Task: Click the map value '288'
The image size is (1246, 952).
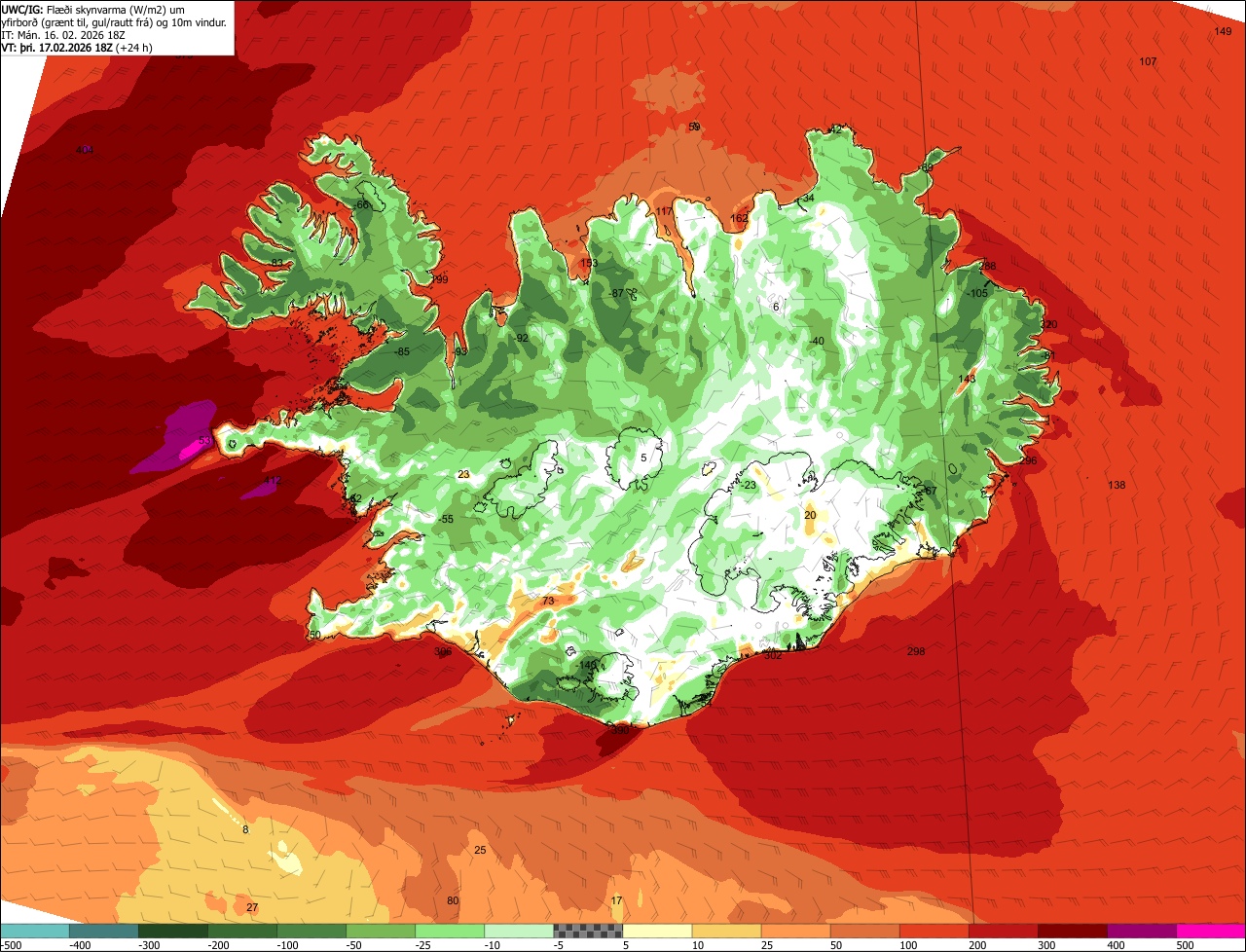Action: pos(988,266)
